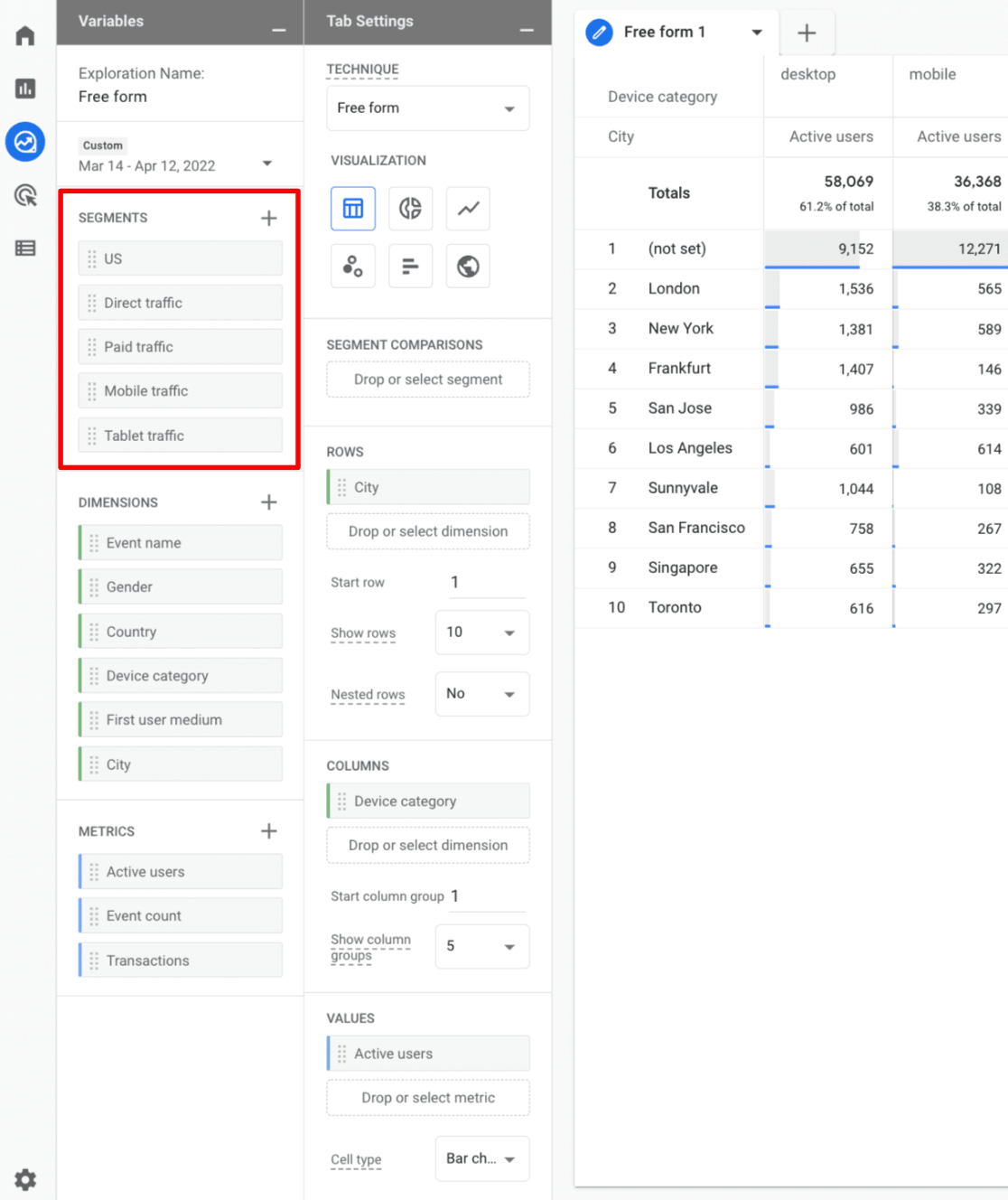
Task: Click Drop or select segment area
Action: [x=427, y=380]
